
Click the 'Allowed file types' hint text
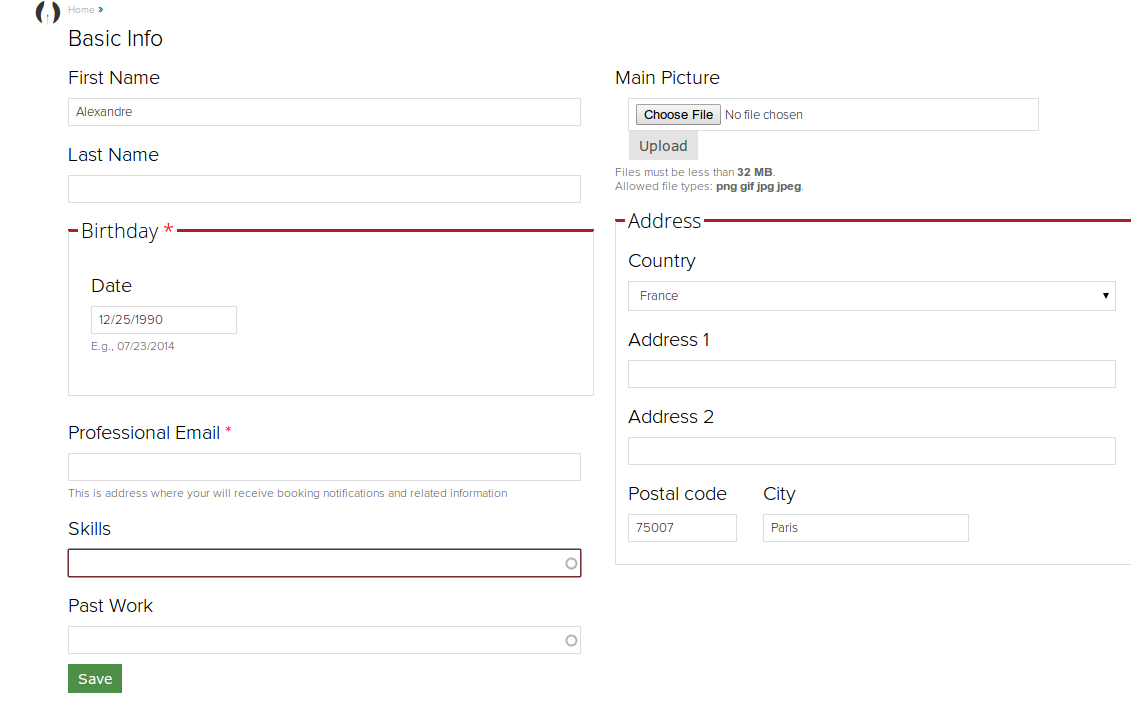[x=708, y=186]
